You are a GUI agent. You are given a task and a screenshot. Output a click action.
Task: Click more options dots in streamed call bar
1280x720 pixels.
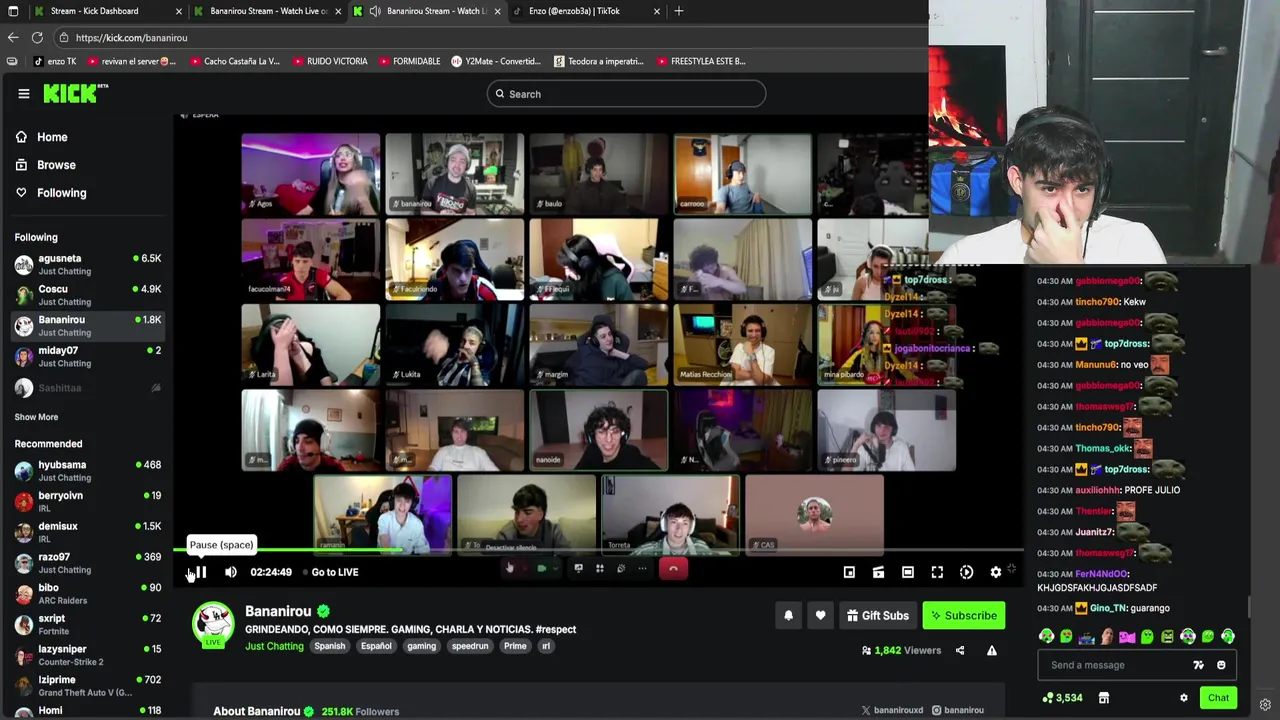pos(642,569)
